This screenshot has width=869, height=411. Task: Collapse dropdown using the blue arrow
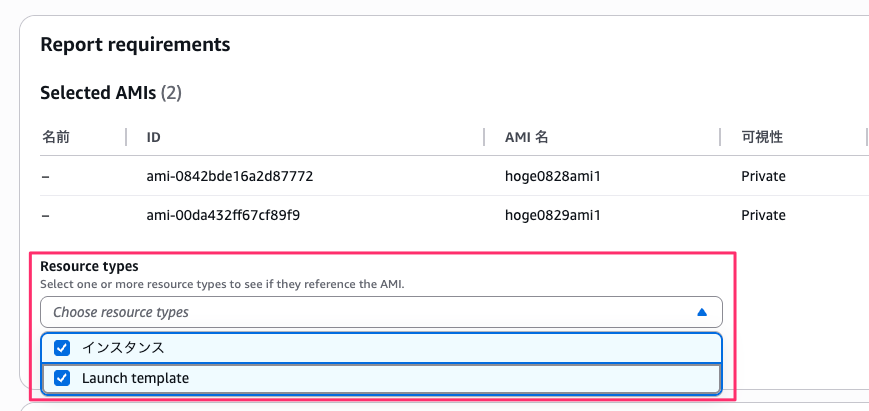click(702, 312)
